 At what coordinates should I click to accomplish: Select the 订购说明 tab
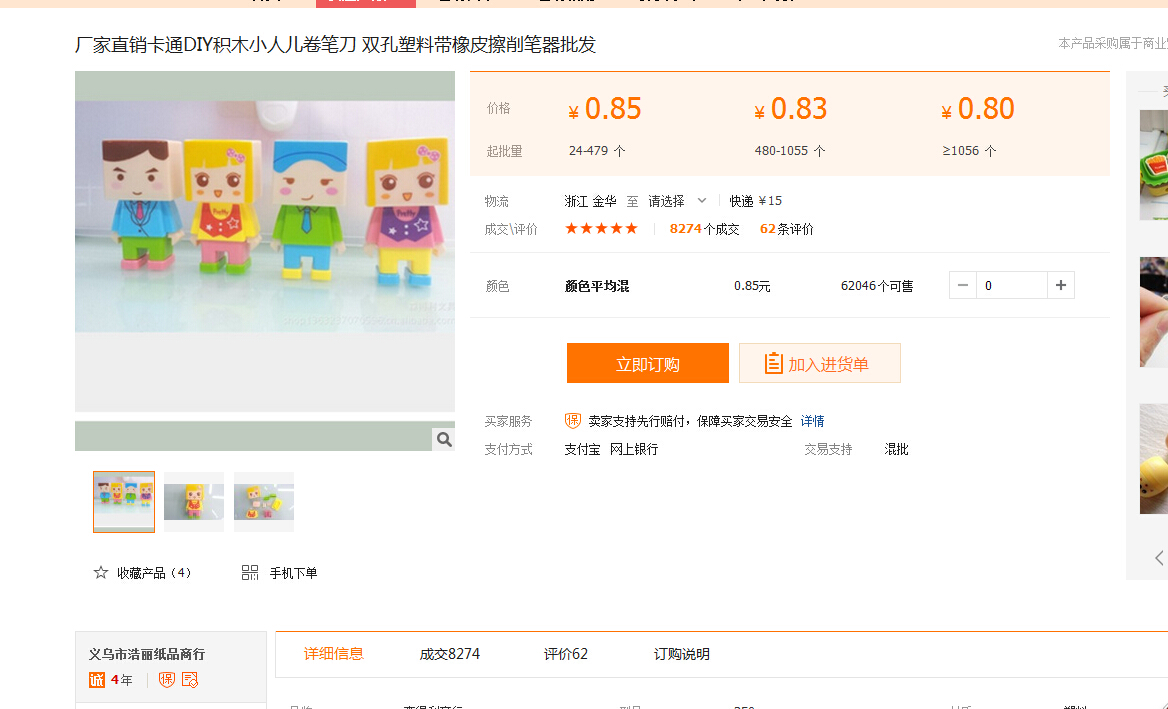(x=682, y=654)
